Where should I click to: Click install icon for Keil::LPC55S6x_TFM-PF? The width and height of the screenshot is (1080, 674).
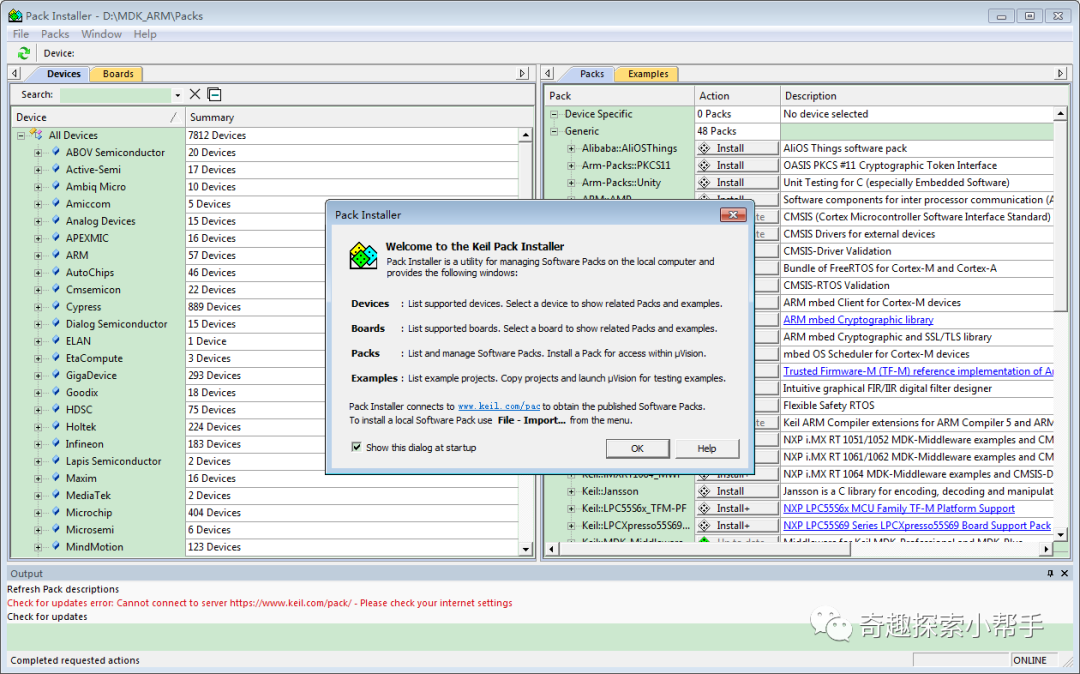pos(704,508)
